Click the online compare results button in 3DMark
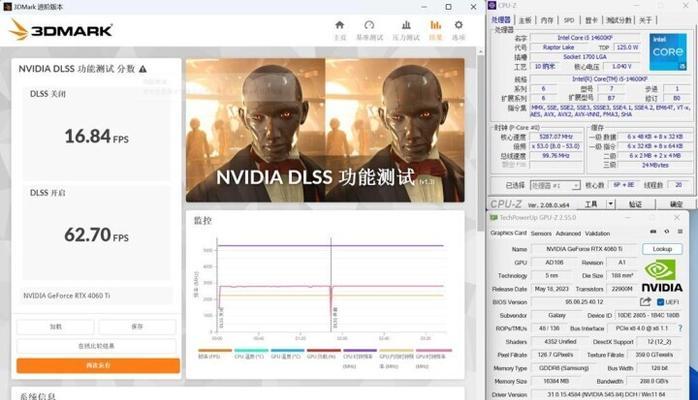The image size is (698, 400). point(97,346)
